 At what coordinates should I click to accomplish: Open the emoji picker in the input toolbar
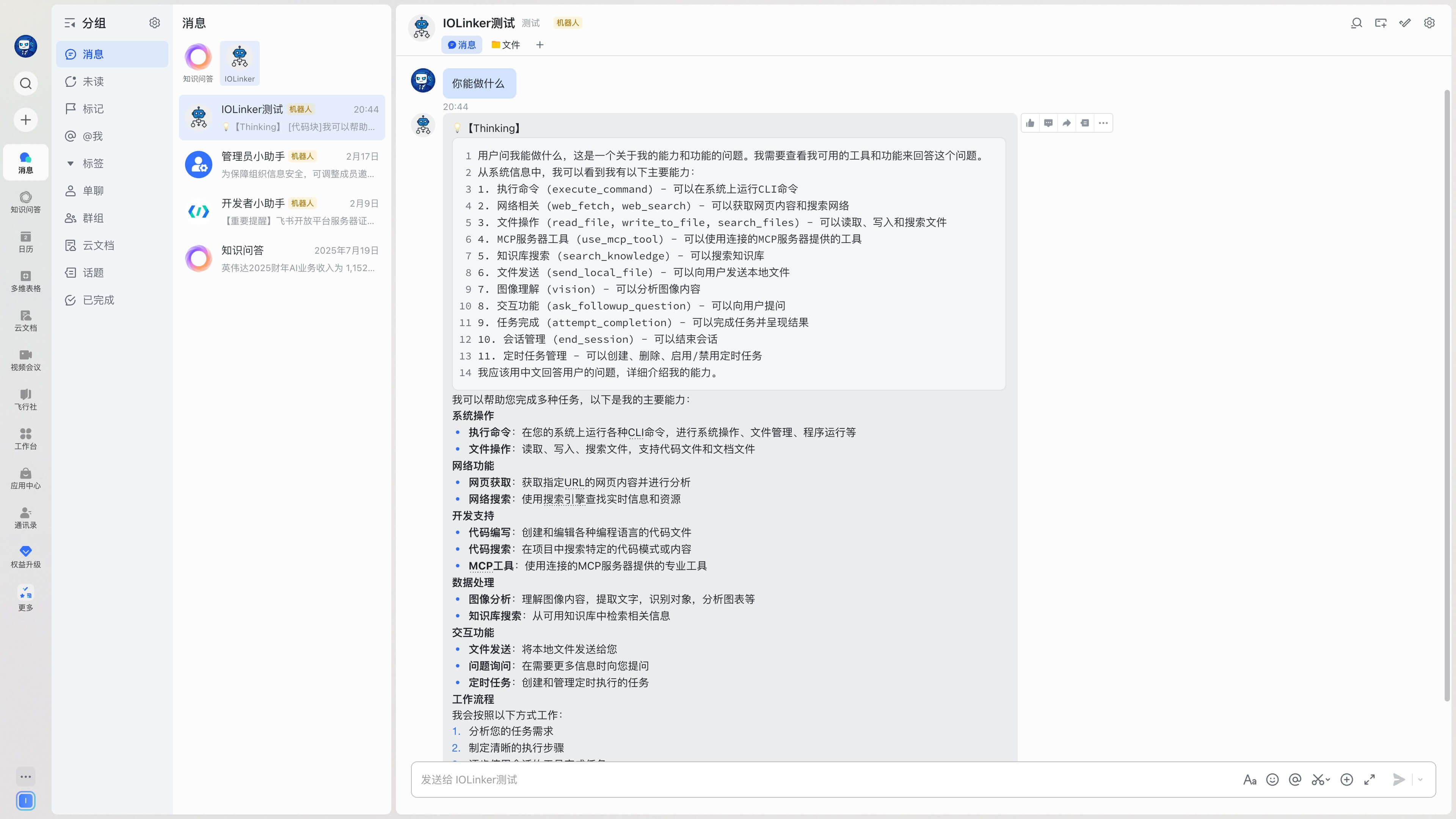coord(1272,779)
